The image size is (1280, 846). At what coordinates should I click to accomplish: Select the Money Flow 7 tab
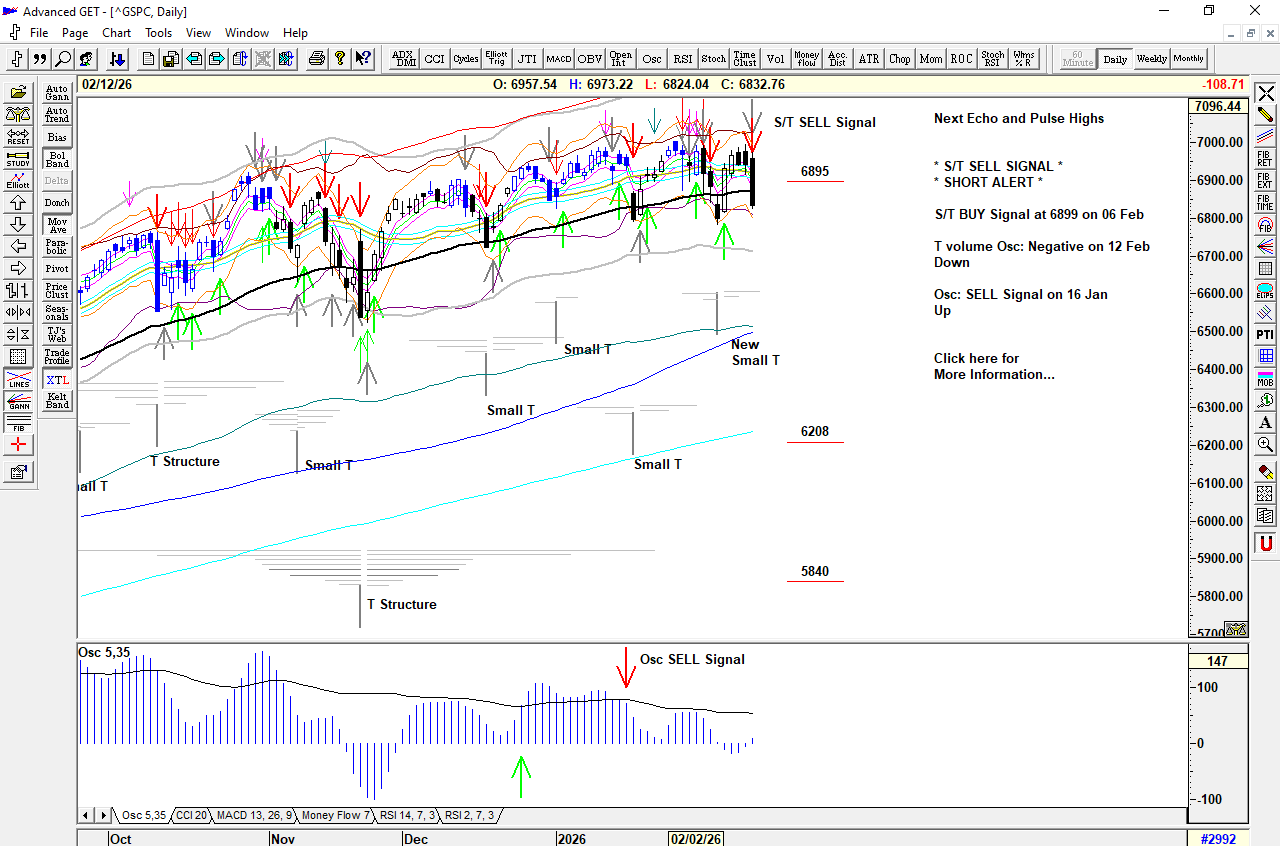click(x=335, y=816)
